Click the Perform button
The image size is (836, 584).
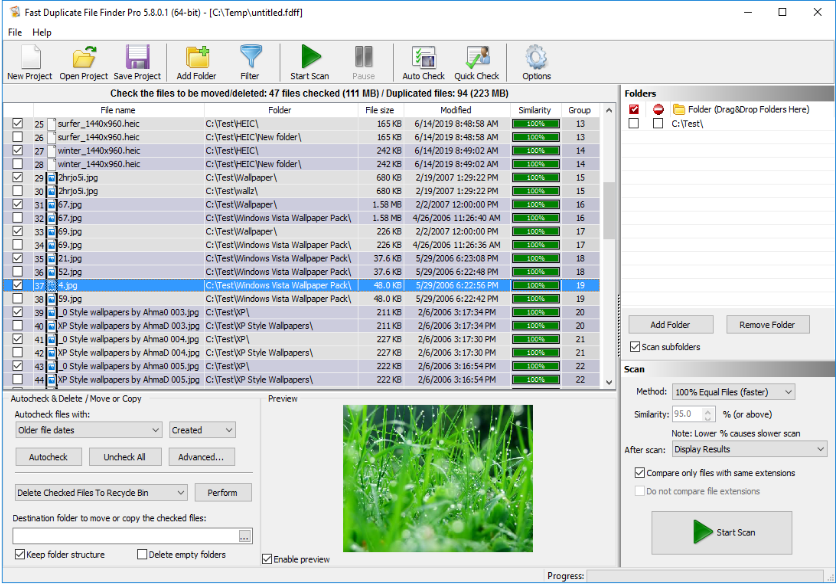223,493
